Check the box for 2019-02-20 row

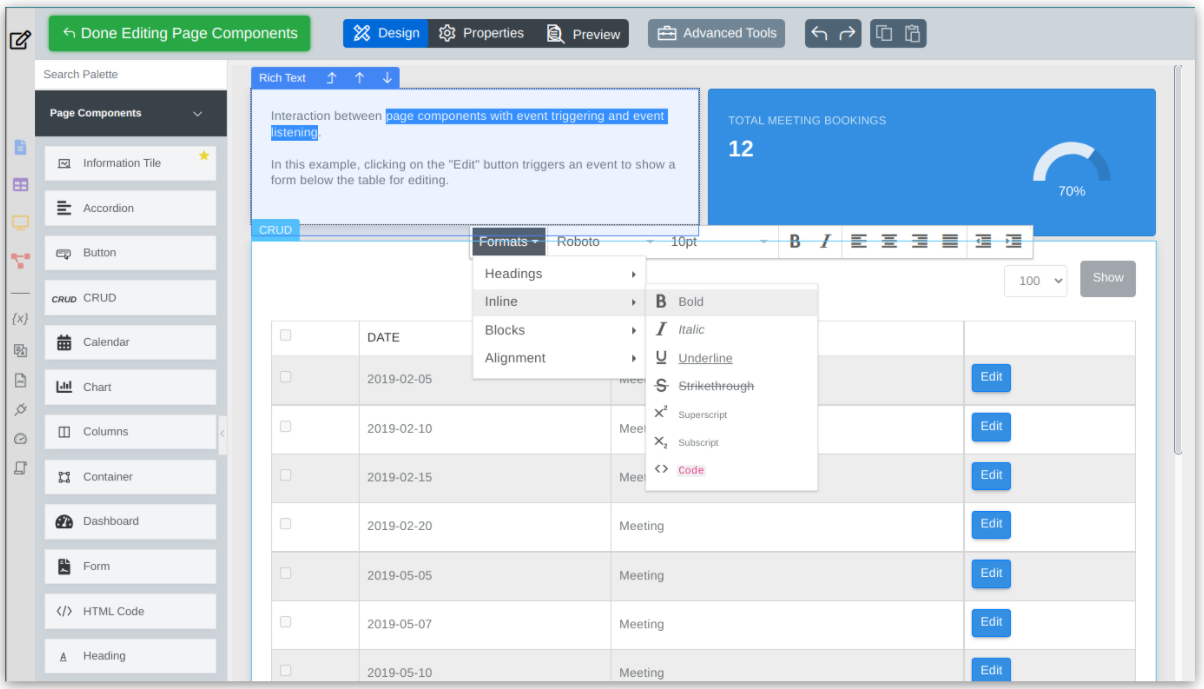[x=286, y=524]
